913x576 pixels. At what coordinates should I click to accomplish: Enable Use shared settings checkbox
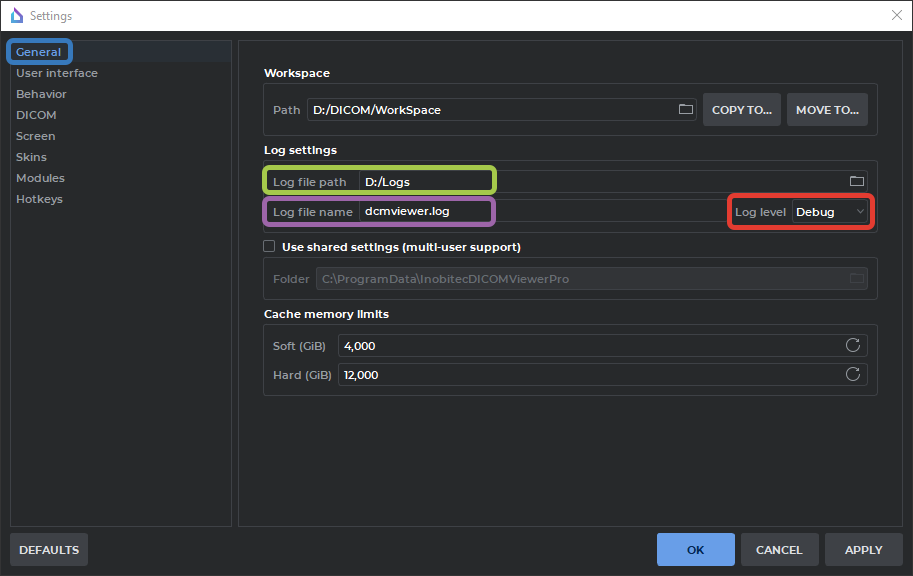tap(269, 246)
